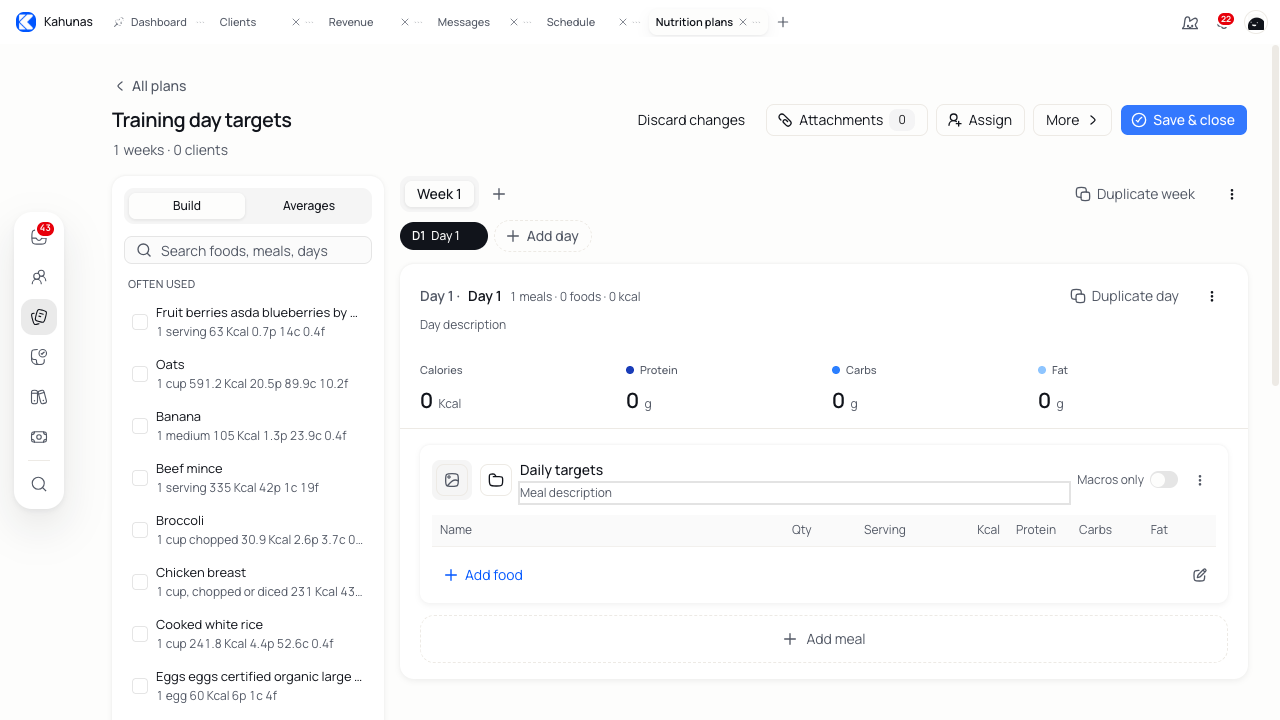Select the Build tab
This screenshot has height=720, width=1280.
tap(187, 206)
